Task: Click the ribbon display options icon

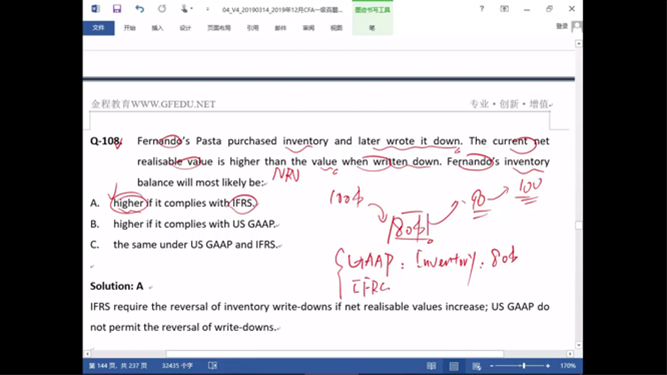Action: click(x=504, y=9)
